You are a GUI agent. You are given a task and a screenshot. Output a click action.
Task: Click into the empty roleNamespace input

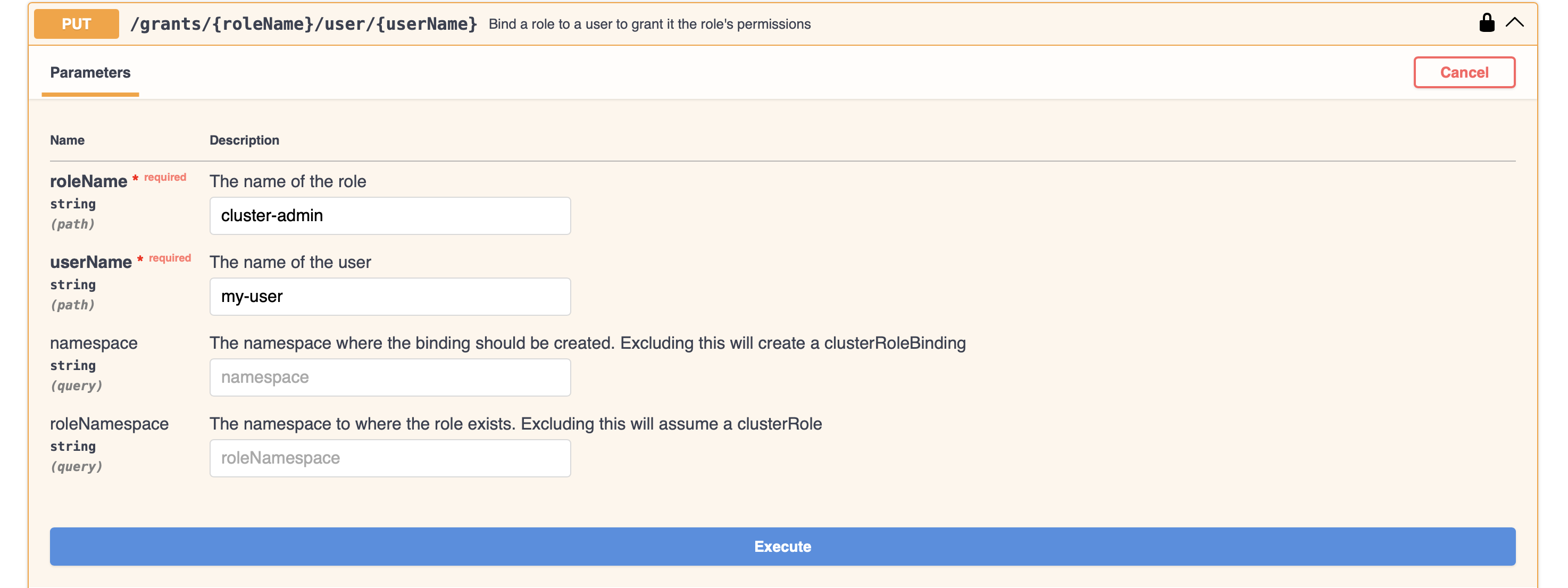389,458
